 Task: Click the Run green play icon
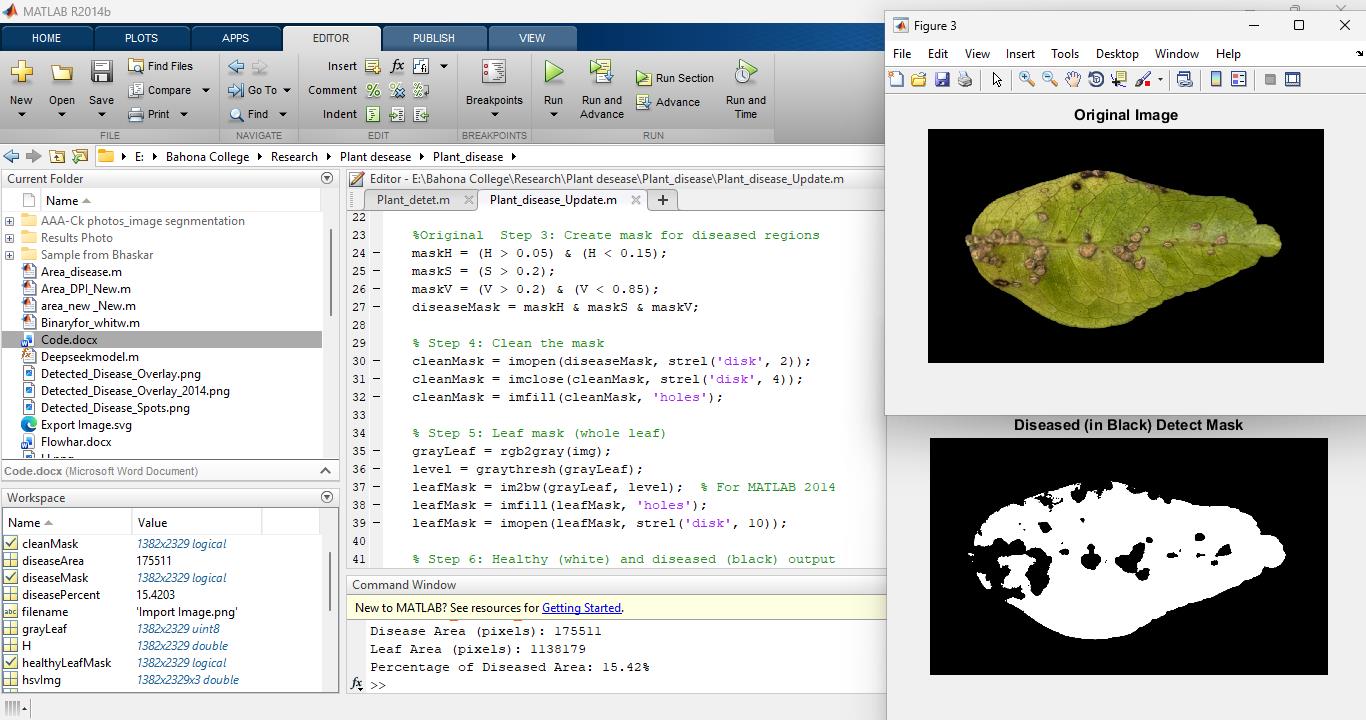pyautogui.click(x=553, y=72)
